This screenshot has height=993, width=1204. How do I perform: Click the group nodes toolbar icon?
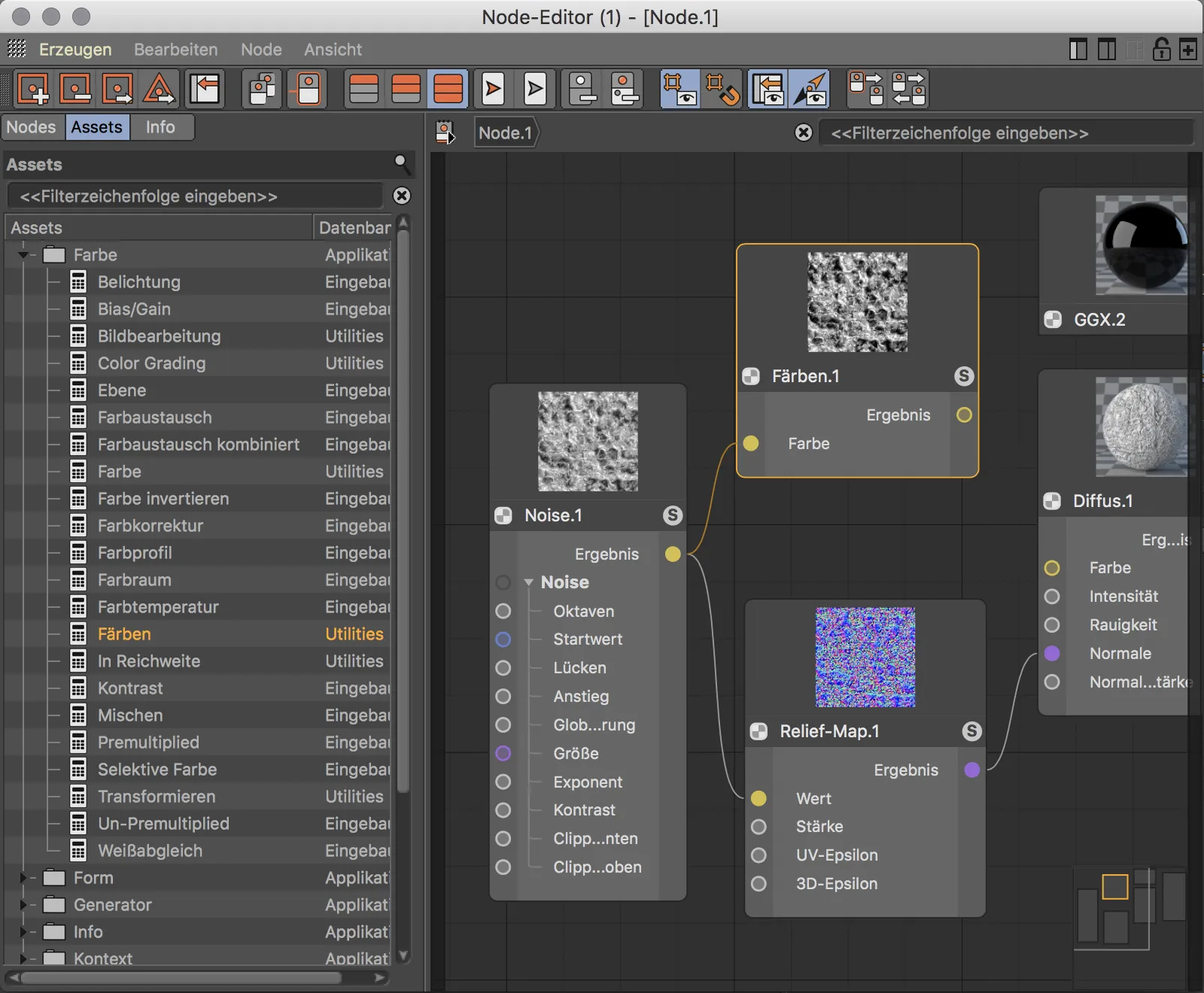pyautogui.click(x=263, y=89)
